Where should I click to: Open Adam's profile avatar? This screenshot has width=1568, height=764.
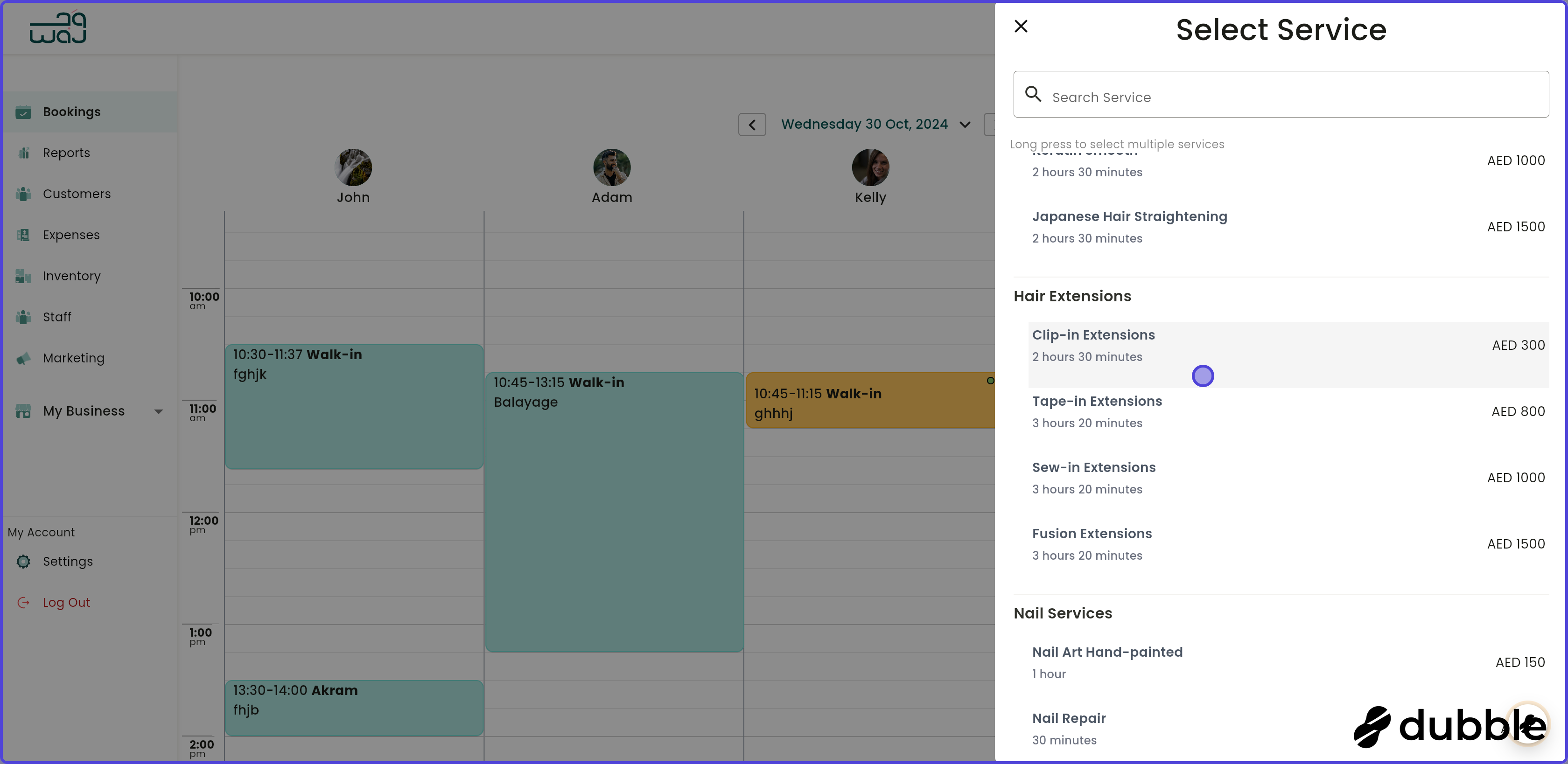pos(612,167)
